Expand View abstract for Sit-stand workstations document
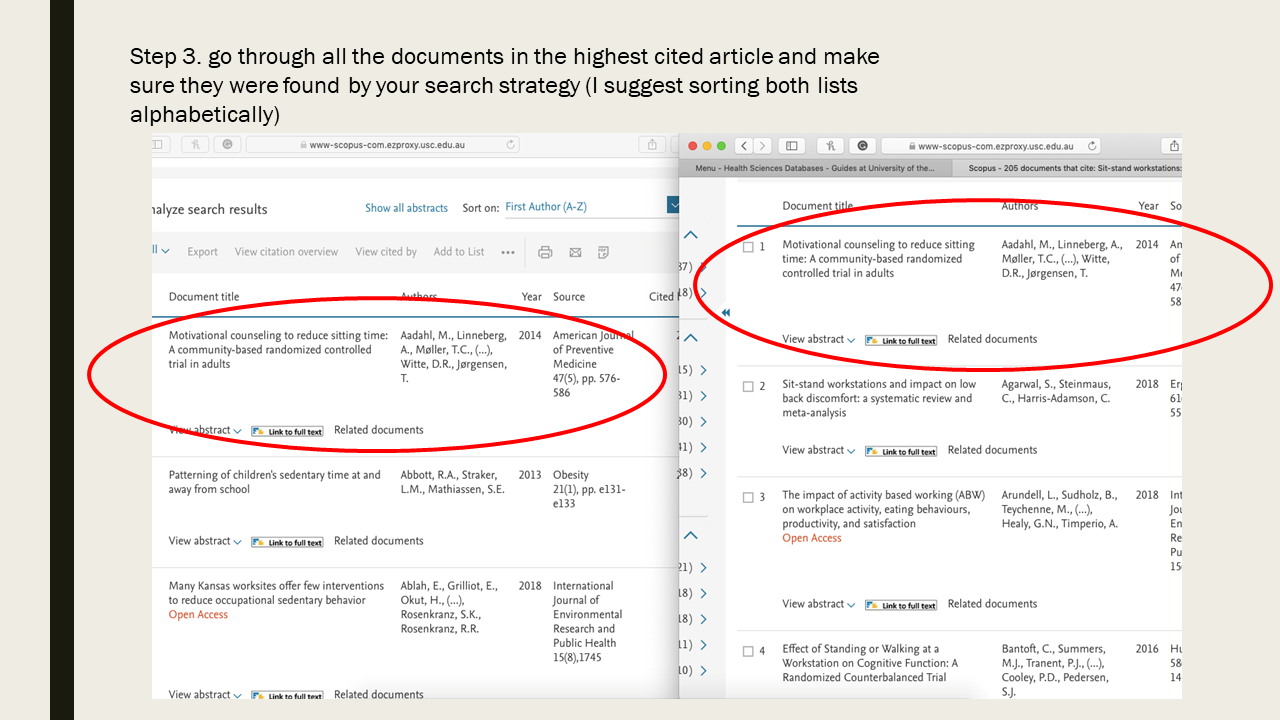This screenshot has width=1280, height=720. click(819, 450)
